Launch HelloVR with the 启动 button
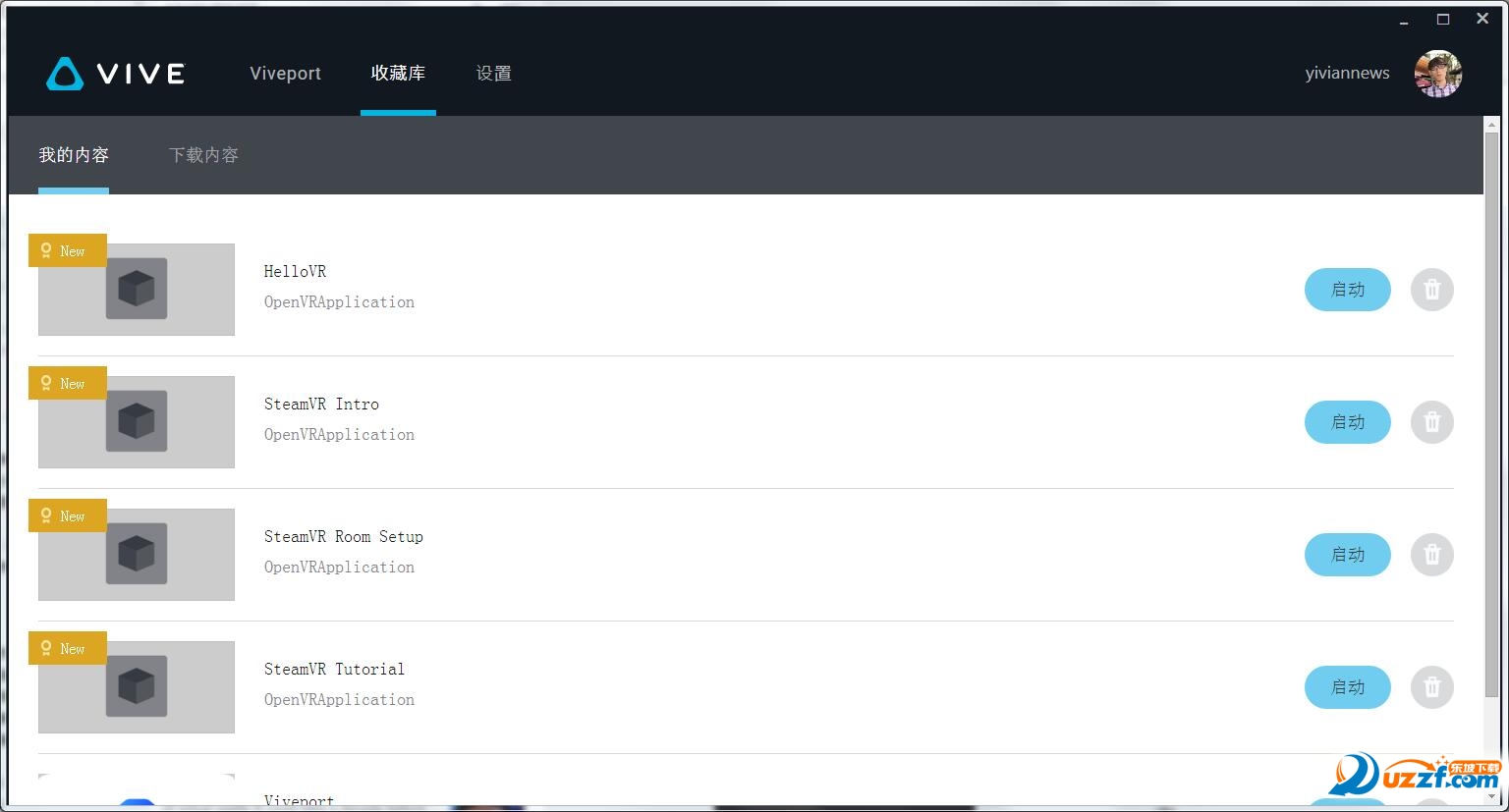The width and height of the screenshot is (1509, 812). tap(1347, 290)
